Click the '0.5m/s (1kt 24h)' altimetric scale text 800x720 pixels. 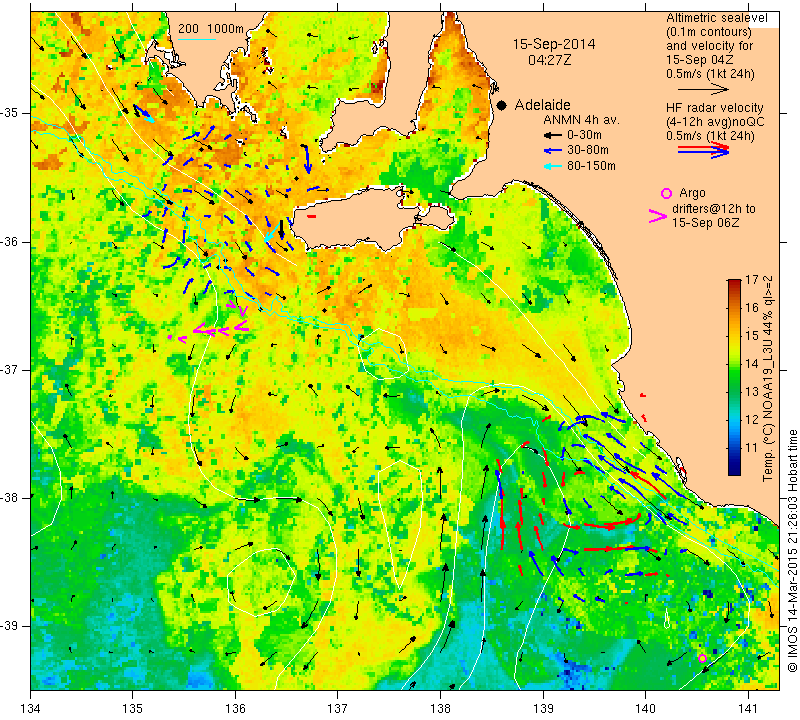tap(710, 73)
